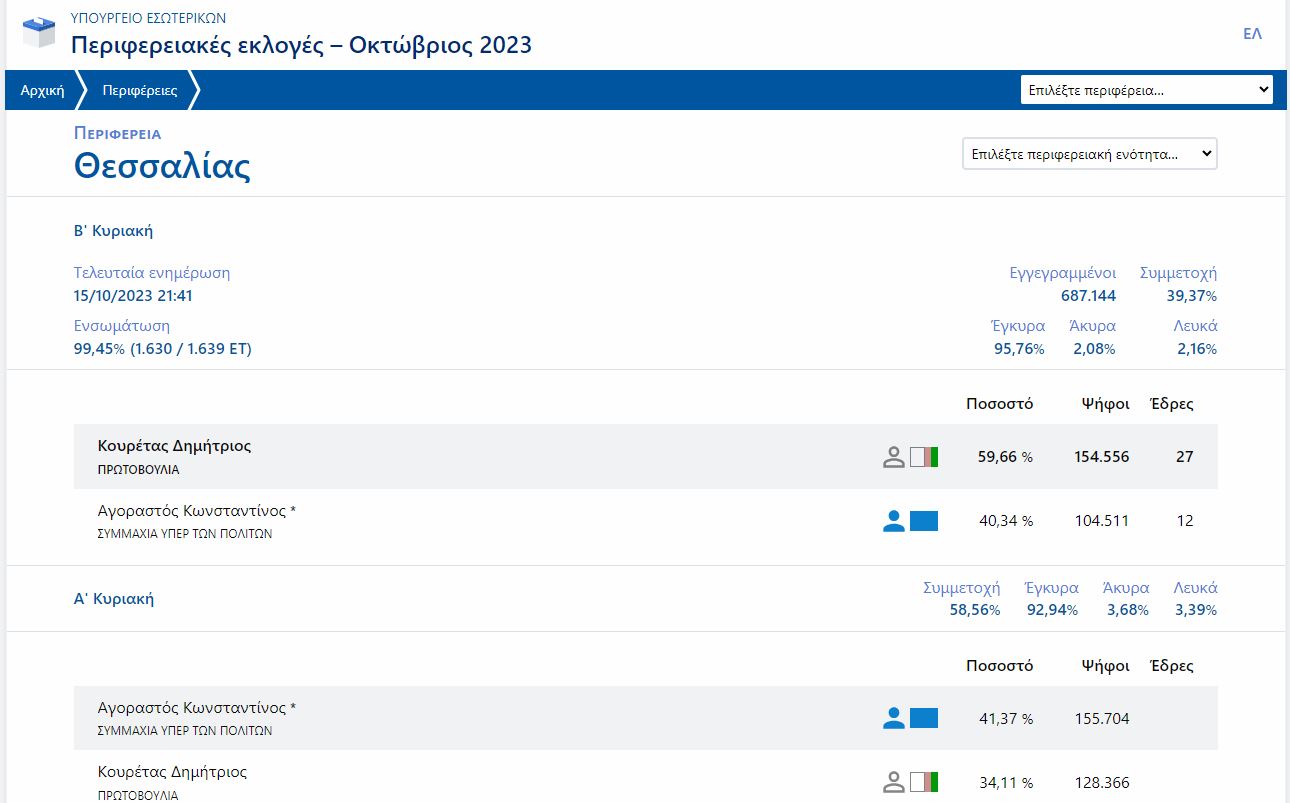Click second-round Συμμετοχή value 39,37%
1290x803 pixels.
[x=1191, y=296]
